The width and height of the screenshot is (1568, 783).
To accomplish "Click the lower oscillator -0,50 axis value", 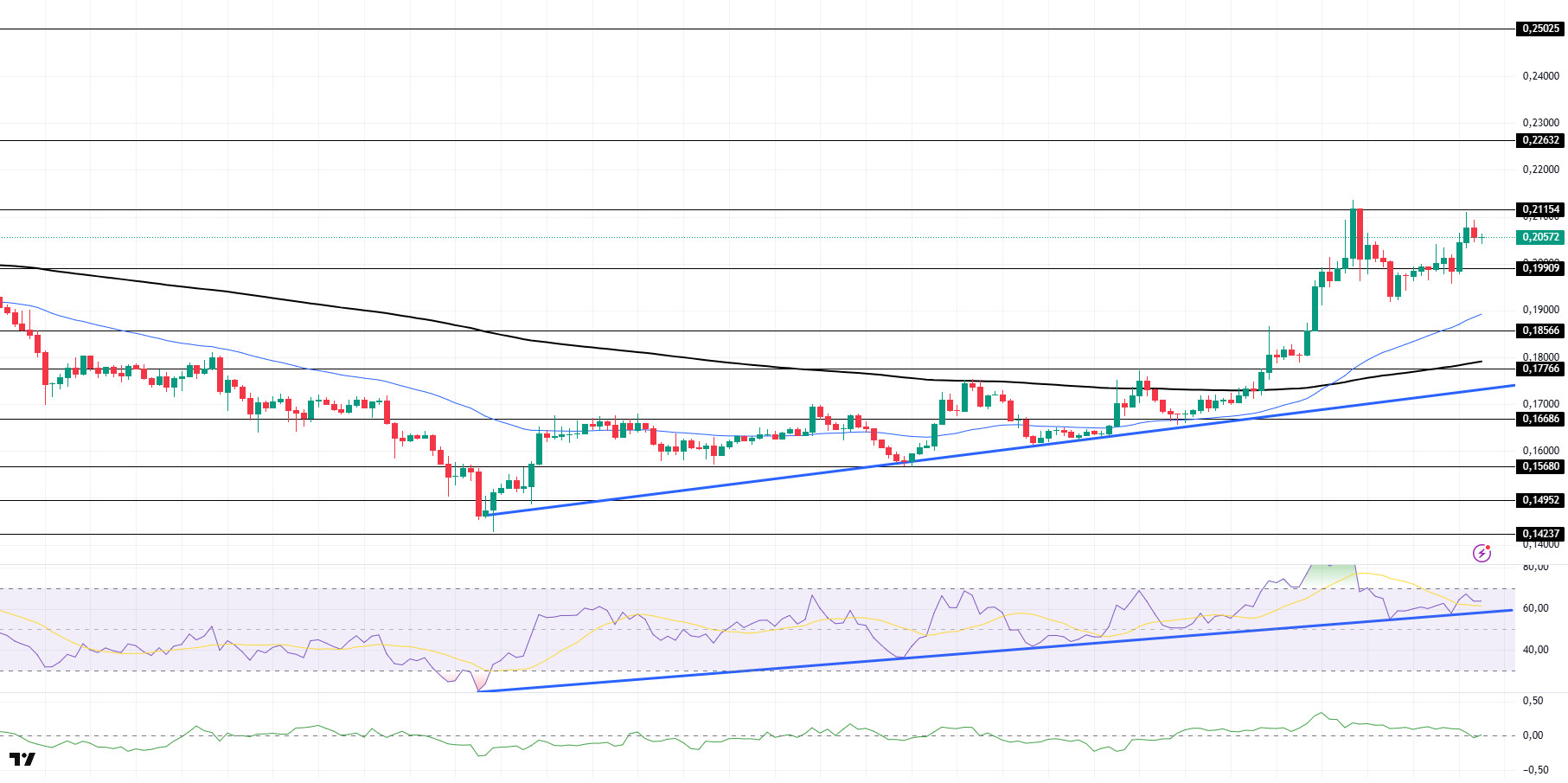I will point(1535,770).
